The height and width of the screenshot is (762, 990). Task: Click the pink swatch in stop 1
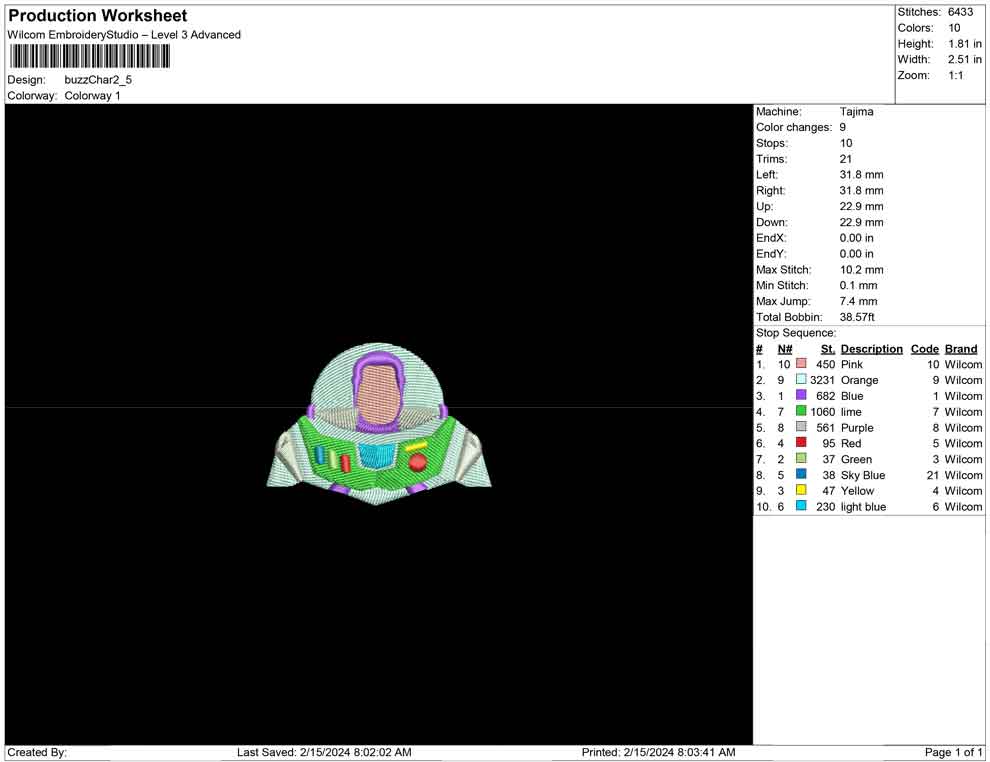coord(801,365)
